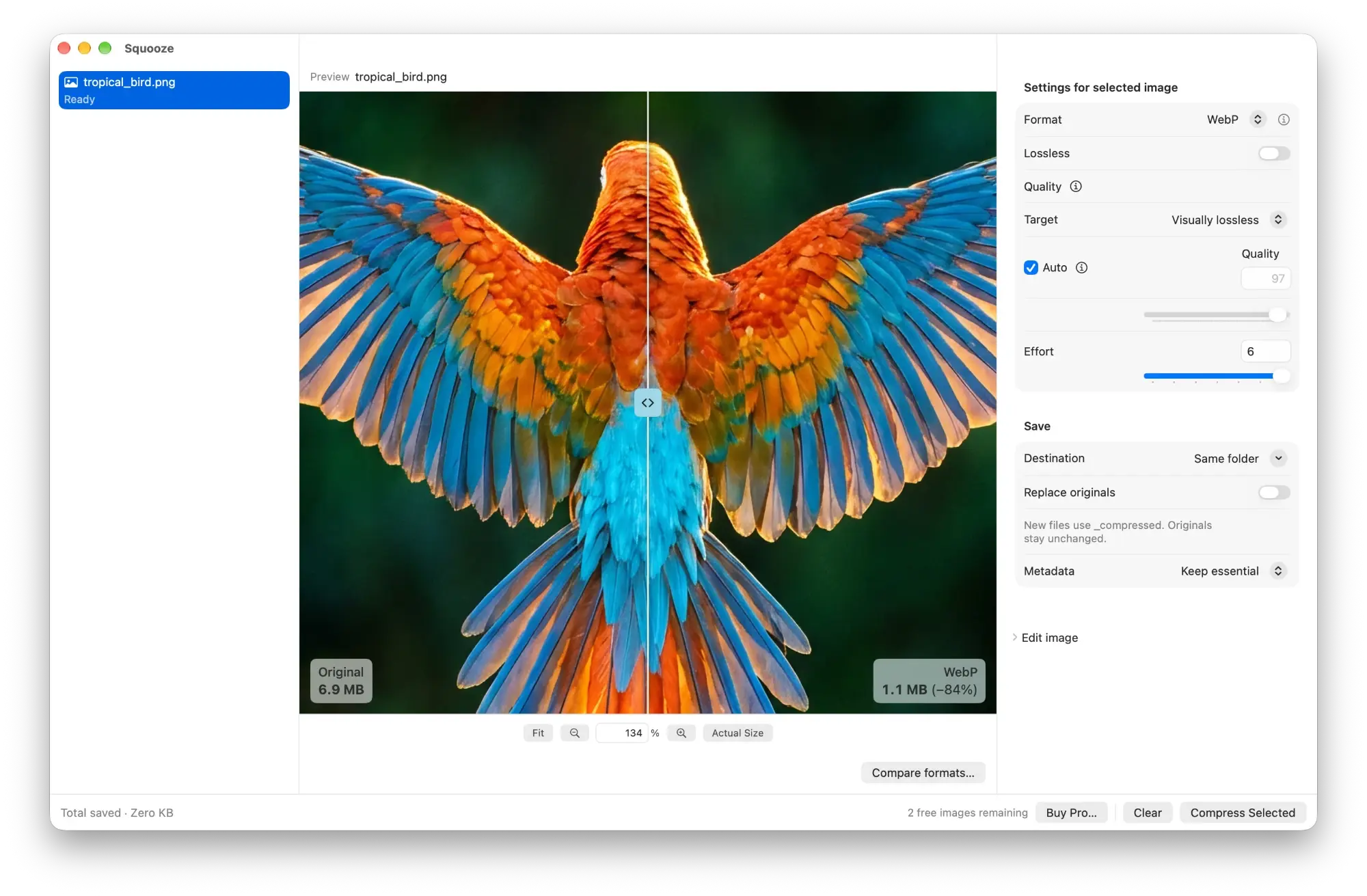Click the Buy Pro button

pos(1071,813)
